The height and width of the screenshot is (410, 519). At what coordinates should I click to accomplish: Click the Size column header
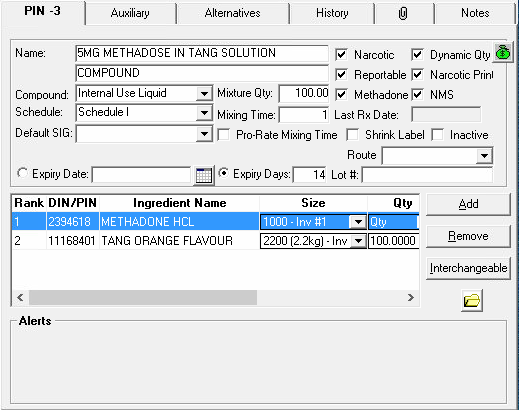[313, 203]
